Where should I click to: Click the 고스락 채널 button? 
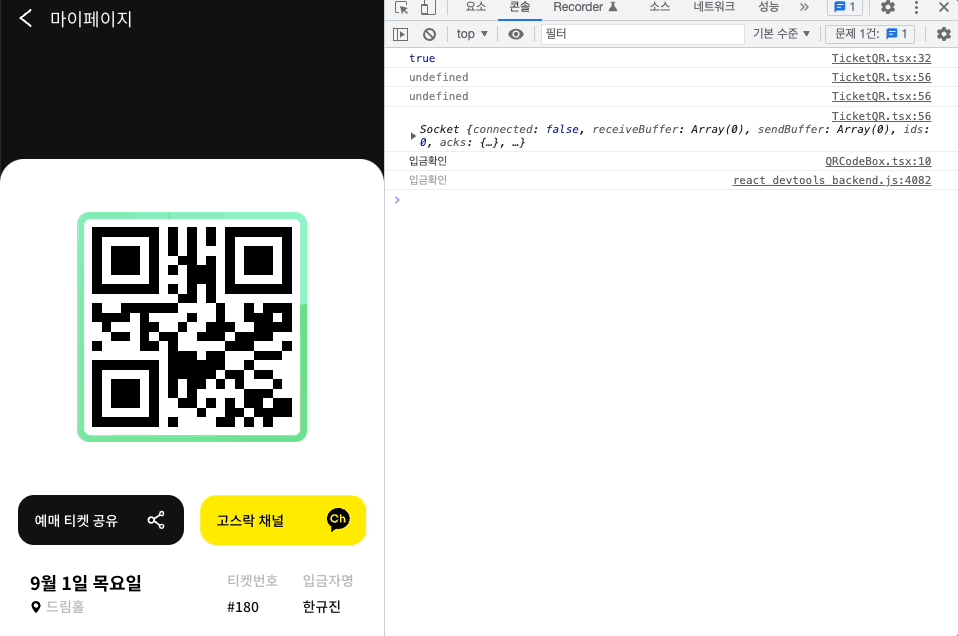[283, 520]
